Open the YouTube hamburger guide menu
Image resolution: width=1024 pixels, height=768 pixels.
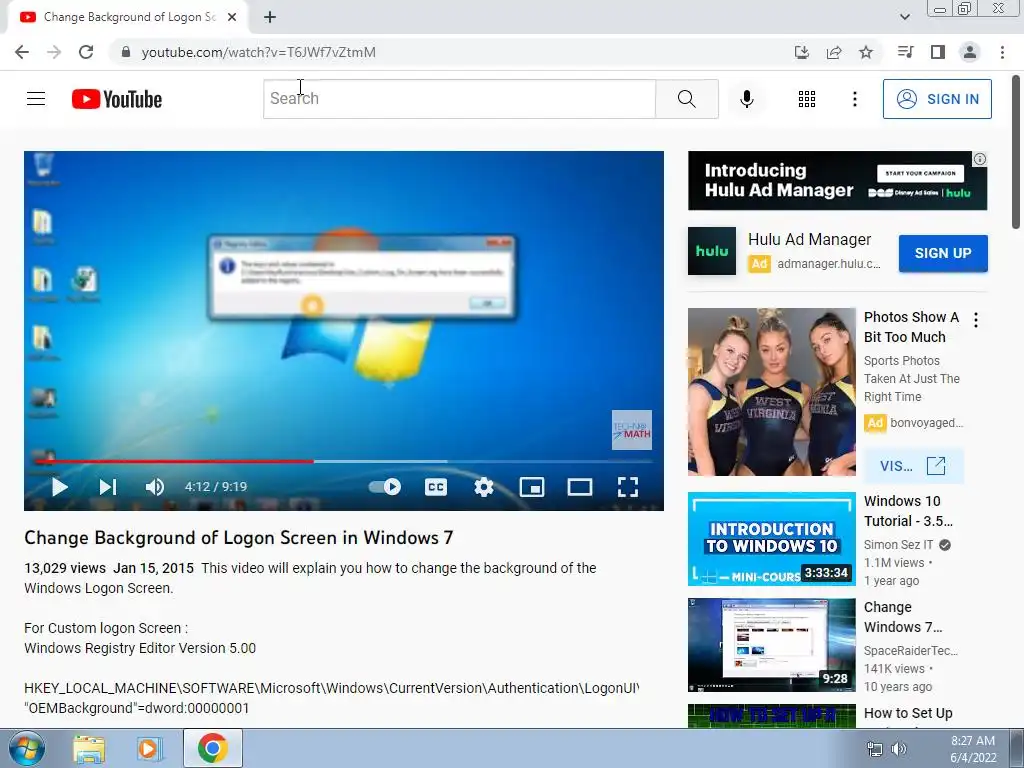point(36,99)
